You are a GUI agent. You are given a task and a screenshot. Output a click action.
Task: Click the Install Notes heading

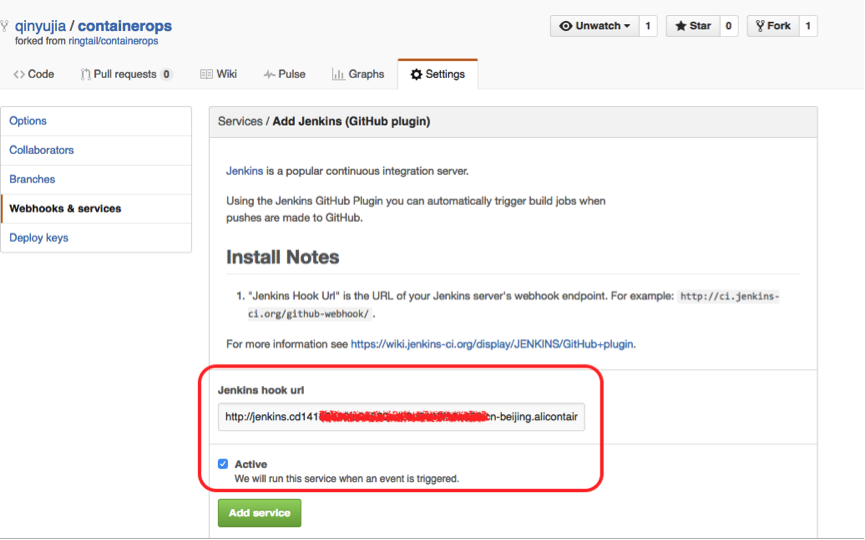pos(282,257)
